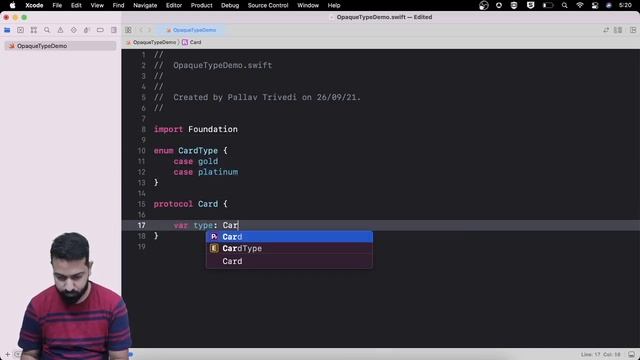Click line 17 in the gutter

pos(141,225)
